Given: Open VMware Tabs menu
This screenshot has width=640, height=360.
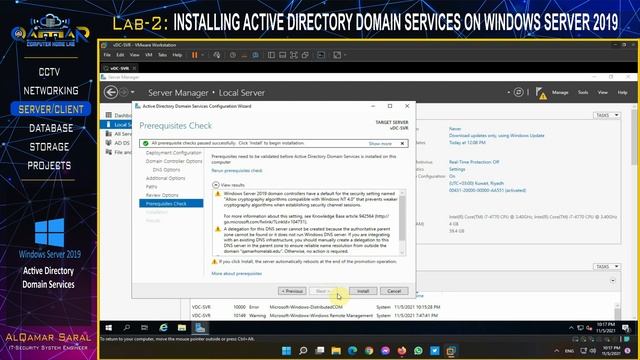Looking at the screenshot, I should coord(162,55).
